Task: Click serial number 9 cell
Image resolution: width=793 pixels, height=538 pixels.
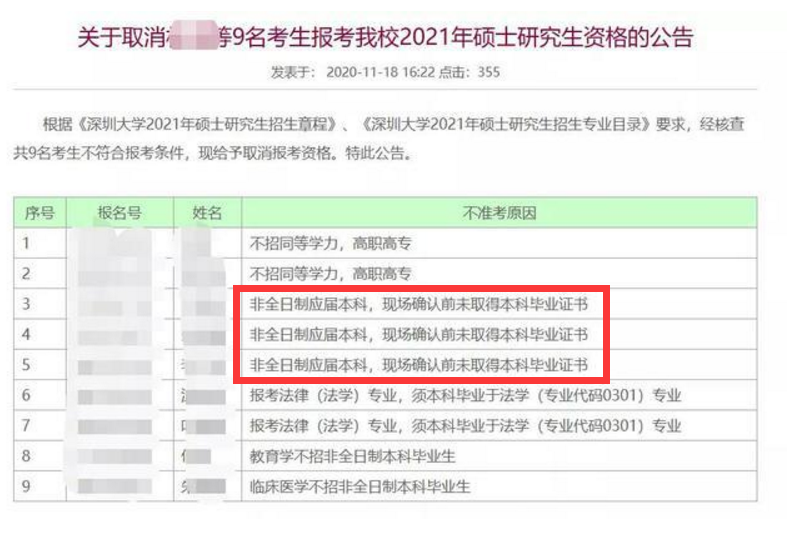Action: (40, 486)
